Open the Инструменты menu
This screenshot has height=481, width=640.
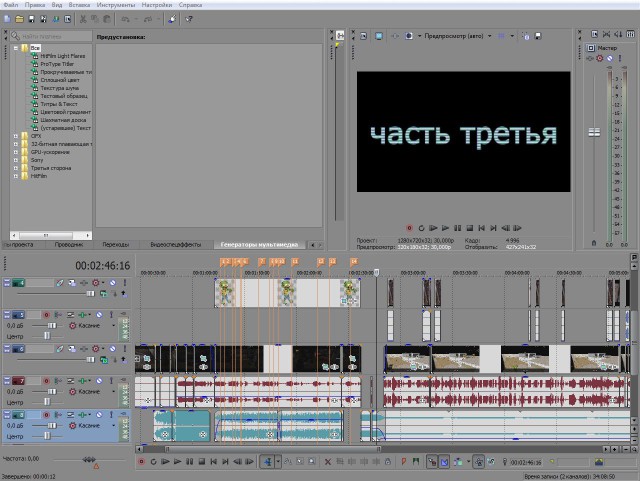[115, 5]
